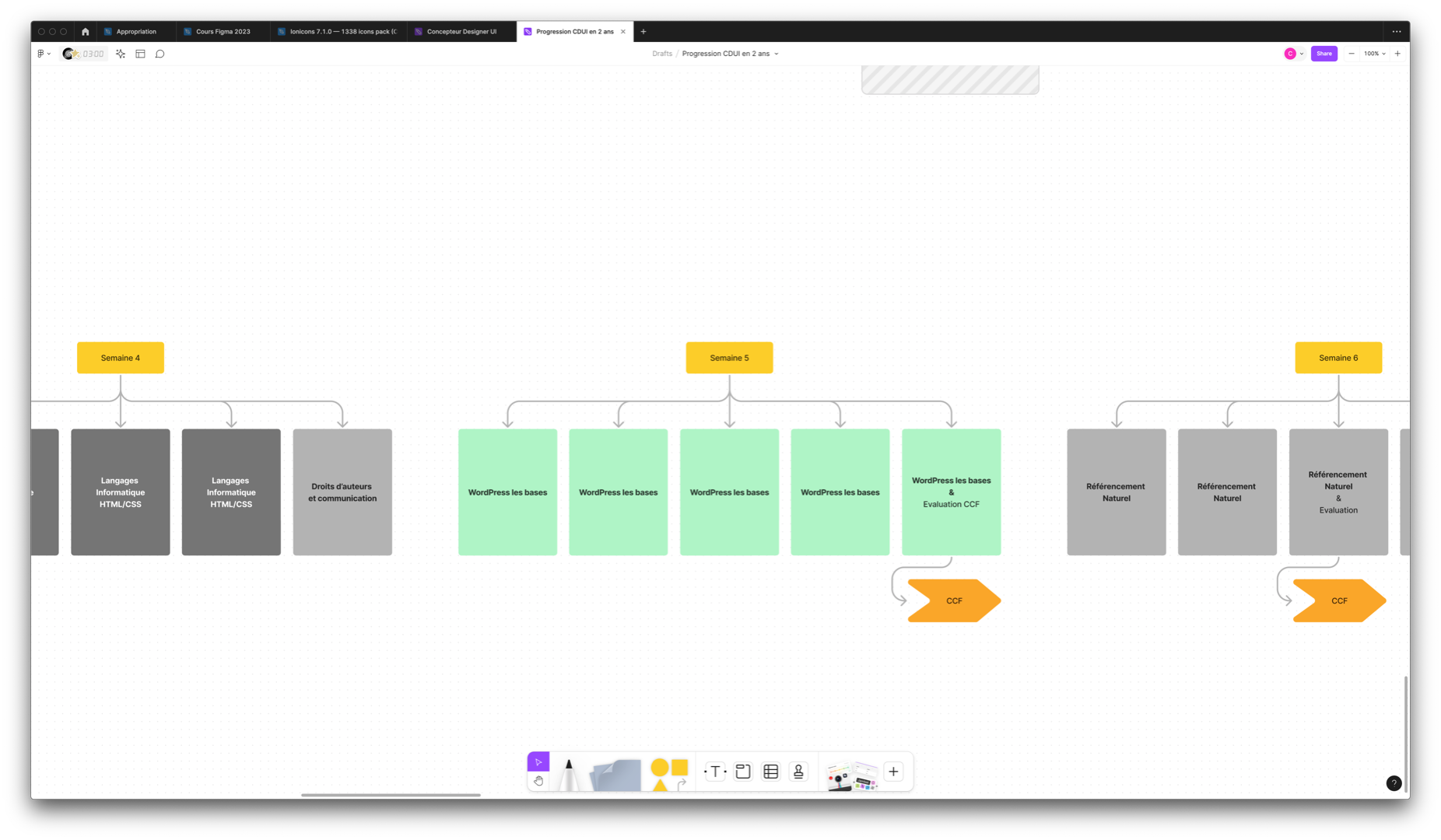
Task: Open the Stamp tool
Action: pos(798,772)
